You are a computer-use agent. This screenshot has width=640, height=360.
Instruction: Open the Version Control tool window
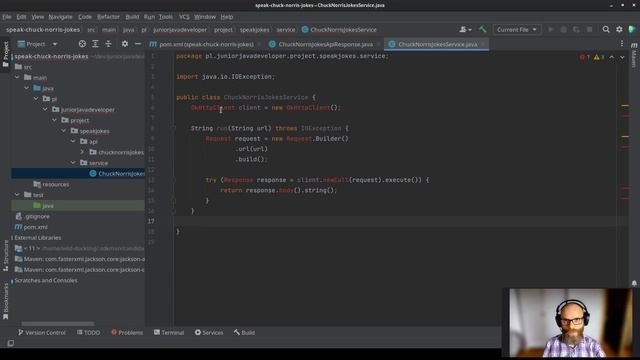(42, 333)
